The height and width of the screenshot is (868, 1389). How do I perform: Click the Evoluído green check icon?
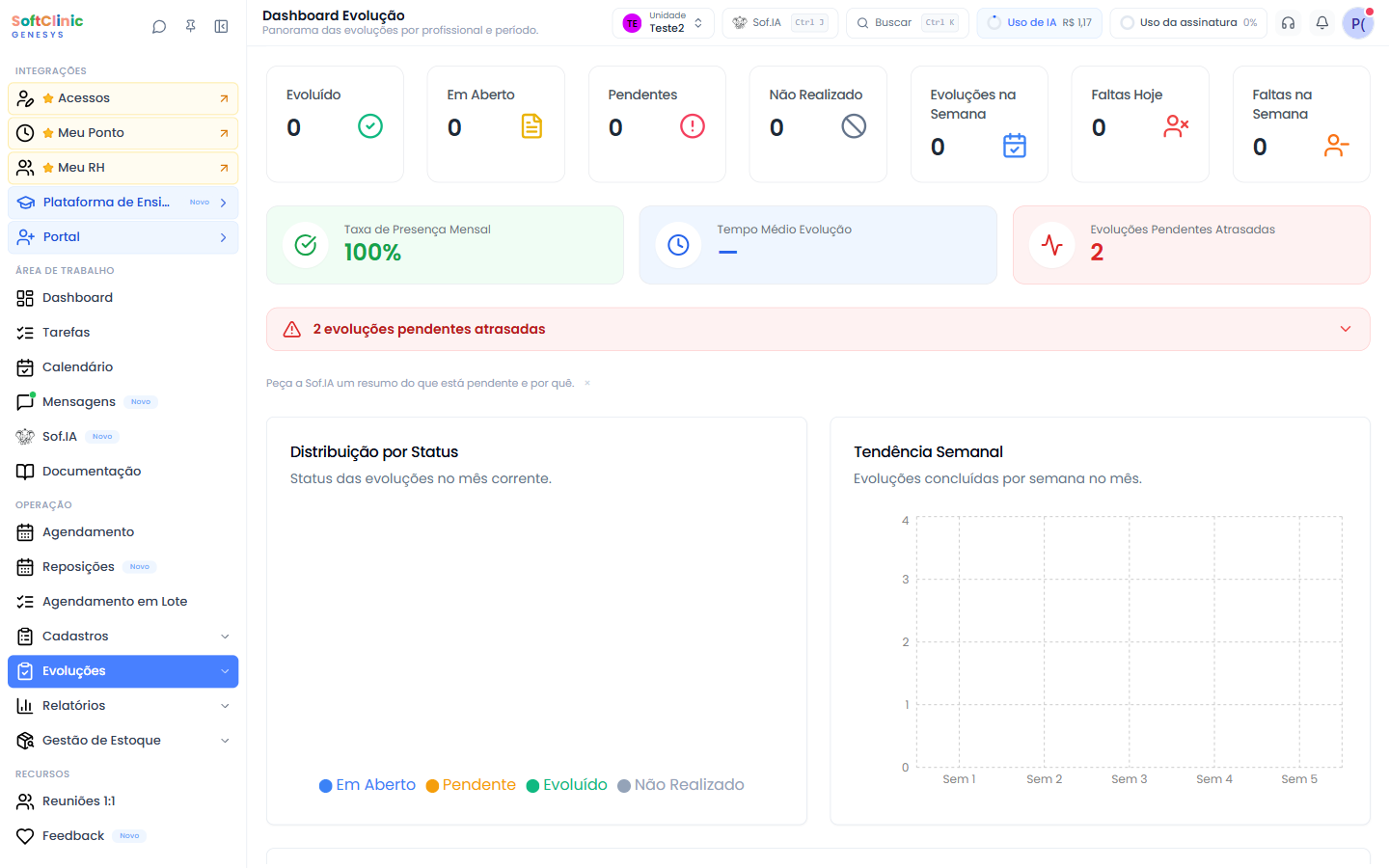coord(370,126)
